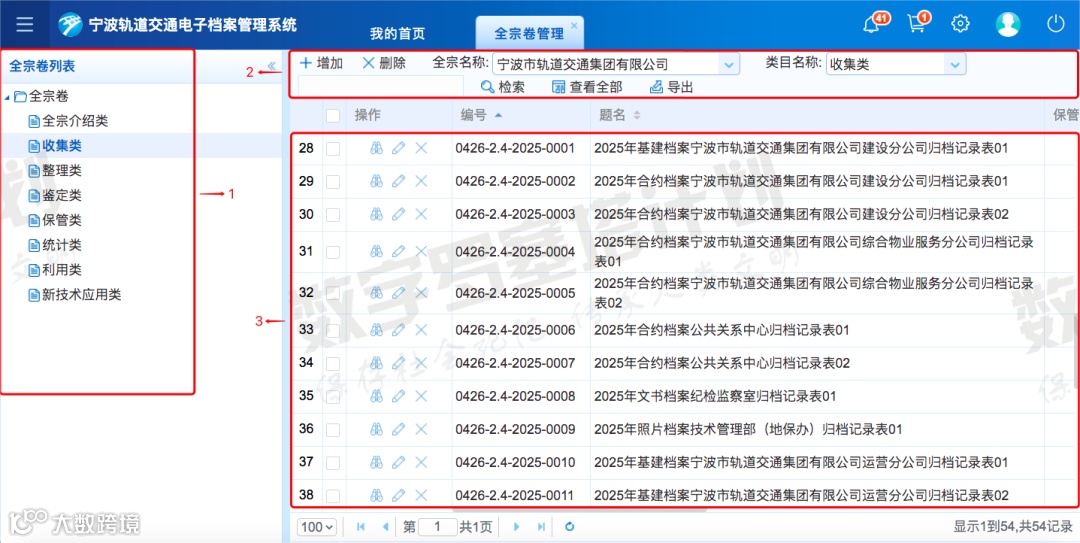Select 利用类 in the tree
The width and height of the screenshot is (1080, 543).
(62, 270)
